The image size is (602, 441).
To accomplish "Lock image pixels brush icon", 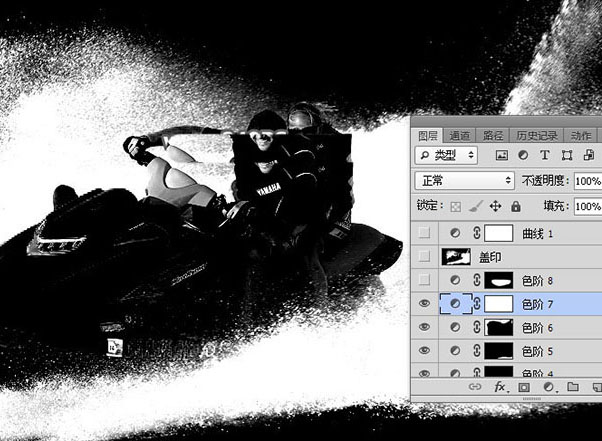I will [476, 206].
